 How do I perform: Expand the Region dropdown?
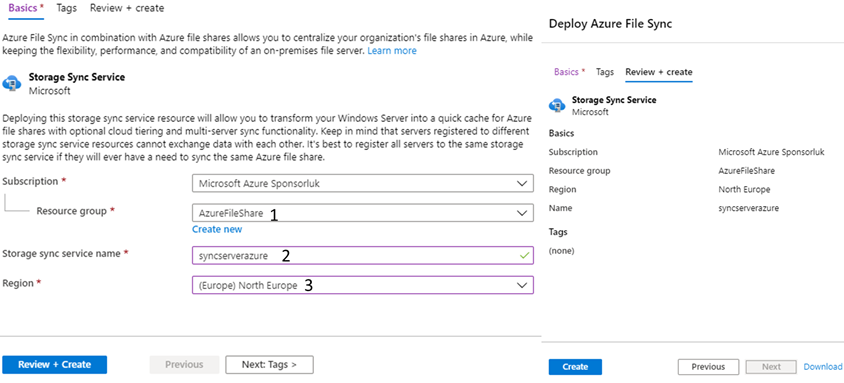click(363, 285)
